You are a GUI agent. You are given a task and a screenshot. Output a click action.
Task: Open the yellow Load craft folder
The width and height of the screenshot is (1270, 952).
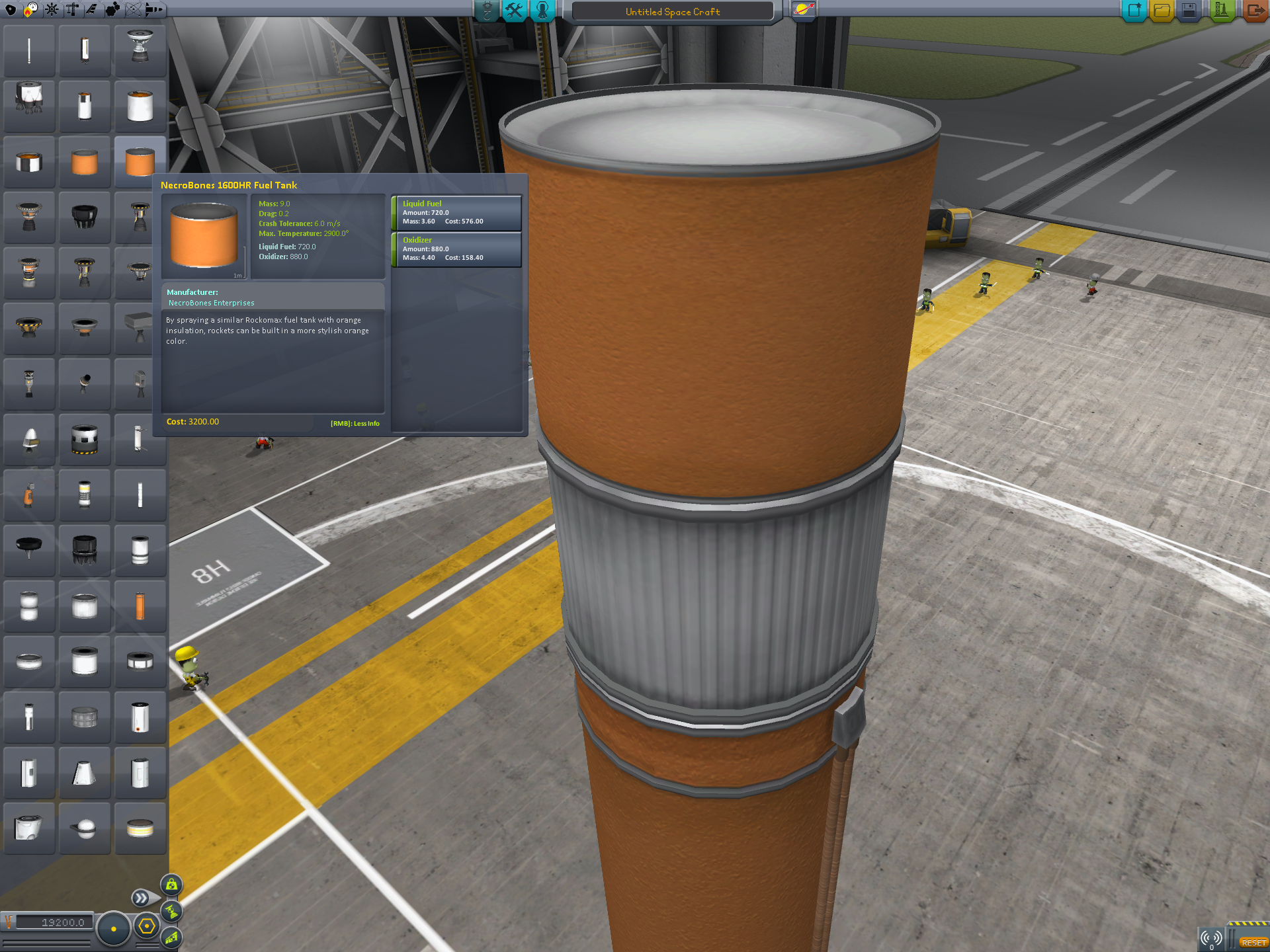pos(1162,11)
